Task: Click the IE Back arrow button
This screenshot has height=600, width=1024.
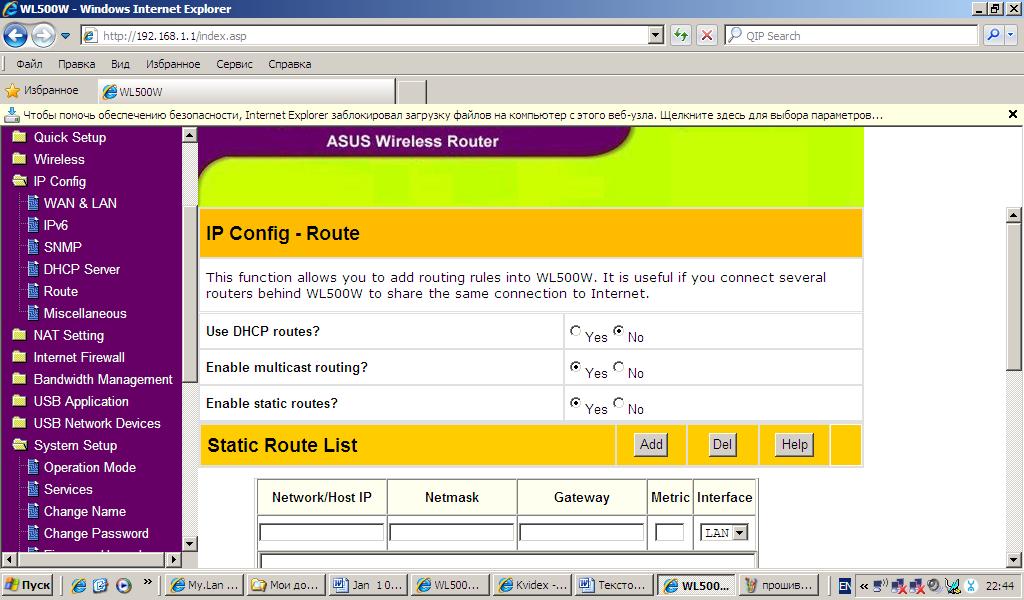Action: pos(16,35)
